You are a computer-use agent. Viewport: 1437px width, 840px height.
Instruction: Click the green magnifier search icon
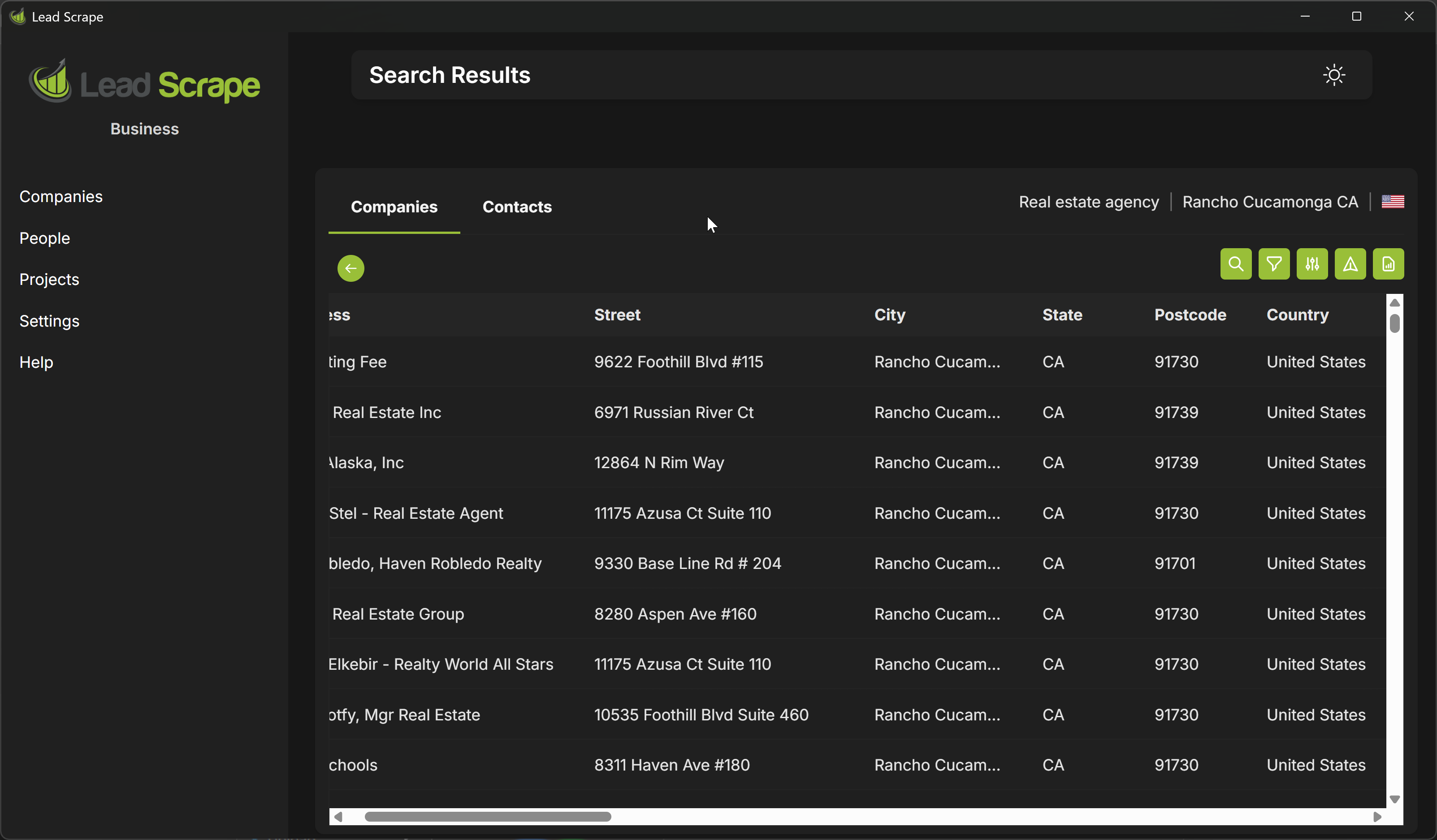pyautogui.click(x=1235, y=264)
